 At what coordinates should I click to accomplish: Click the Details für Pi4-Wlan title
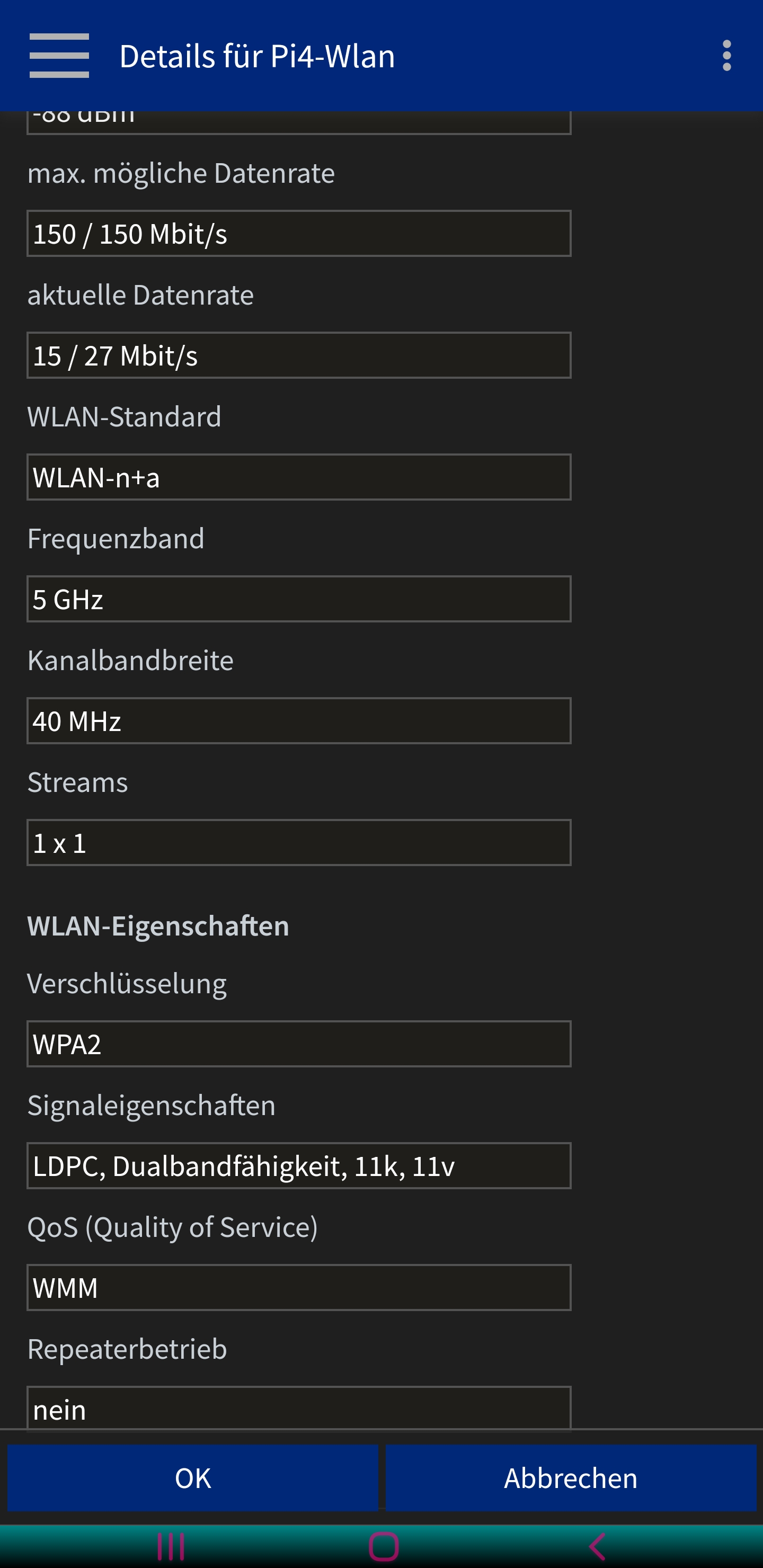pos(257,56)
